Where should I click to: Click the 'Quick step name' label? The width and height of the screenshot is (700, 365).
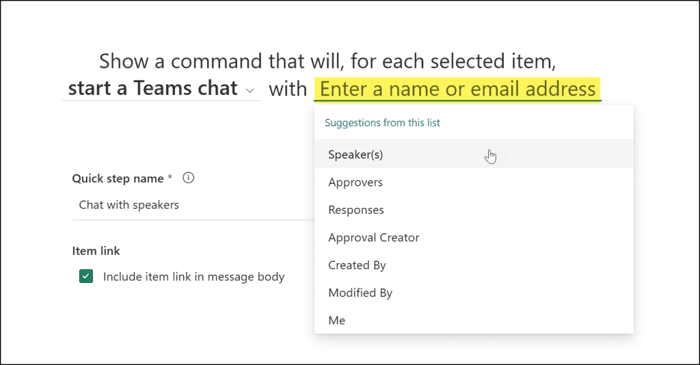pos(118,178)
